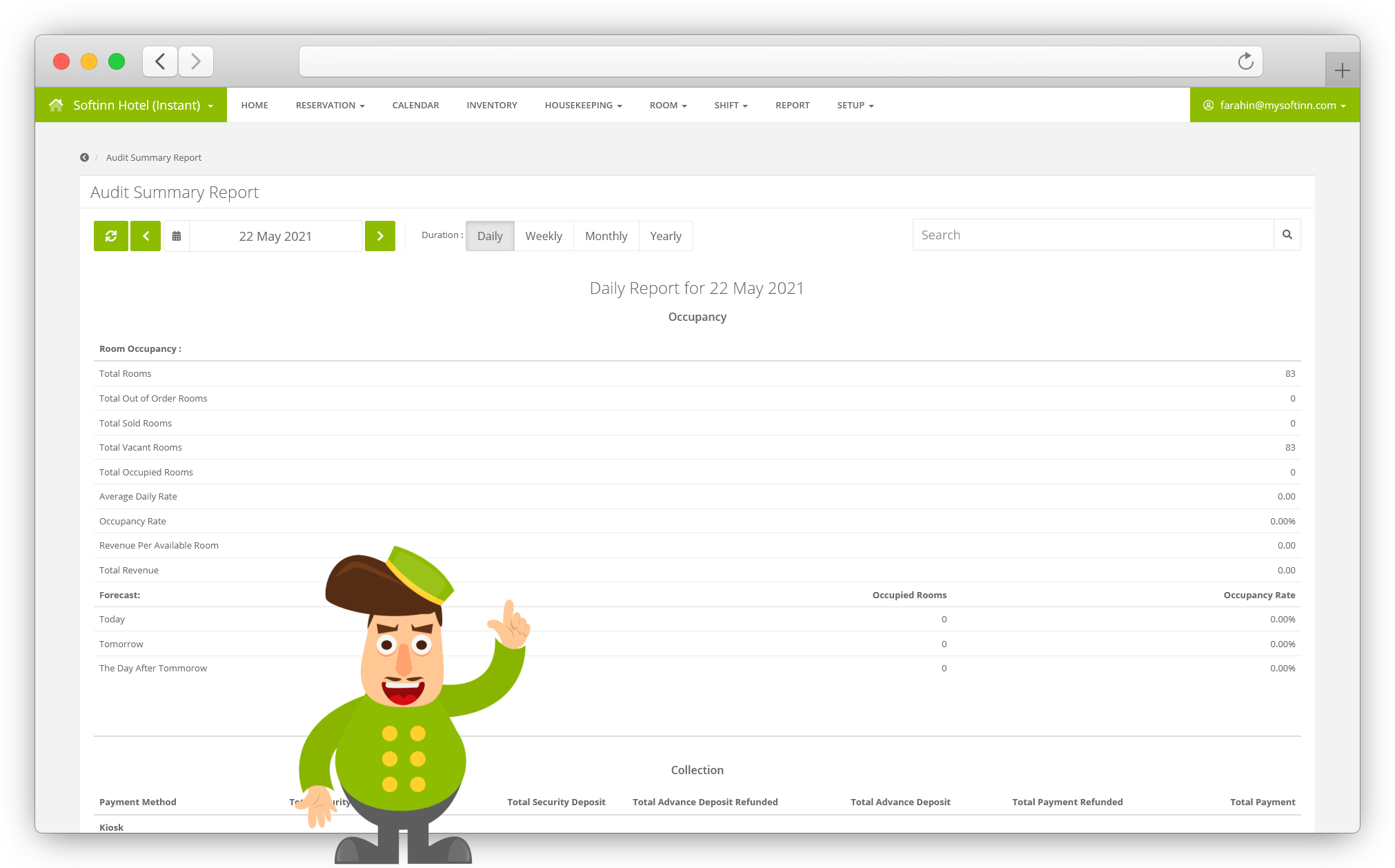1395x868 pixels.
Task: Open the Reservation dropdown menu
Action: pos(330,105)
